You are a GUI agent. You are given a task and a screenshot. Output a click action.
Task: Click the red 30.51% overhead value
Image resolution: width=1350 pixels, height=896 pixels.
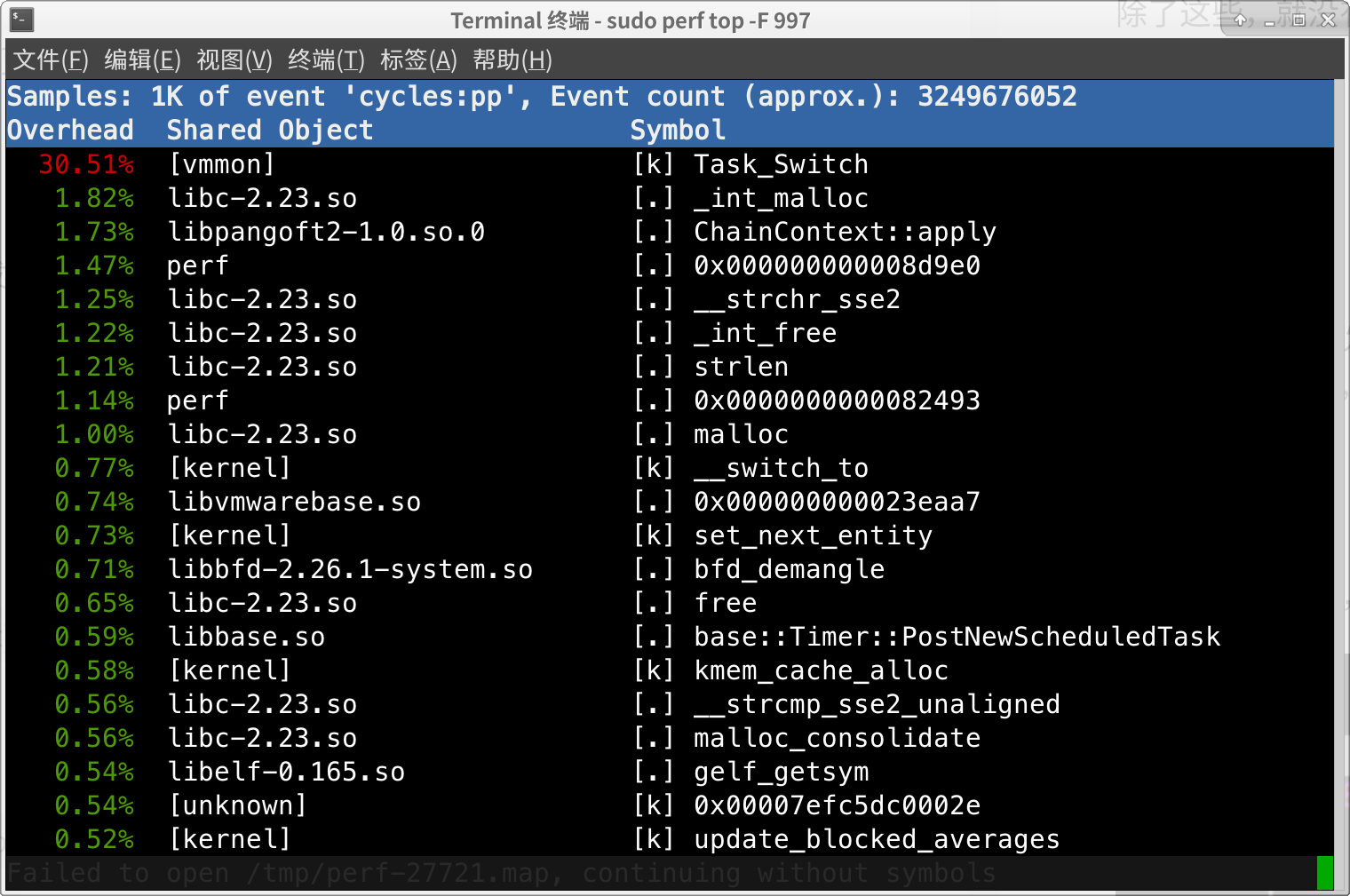[x=86, y=163]
